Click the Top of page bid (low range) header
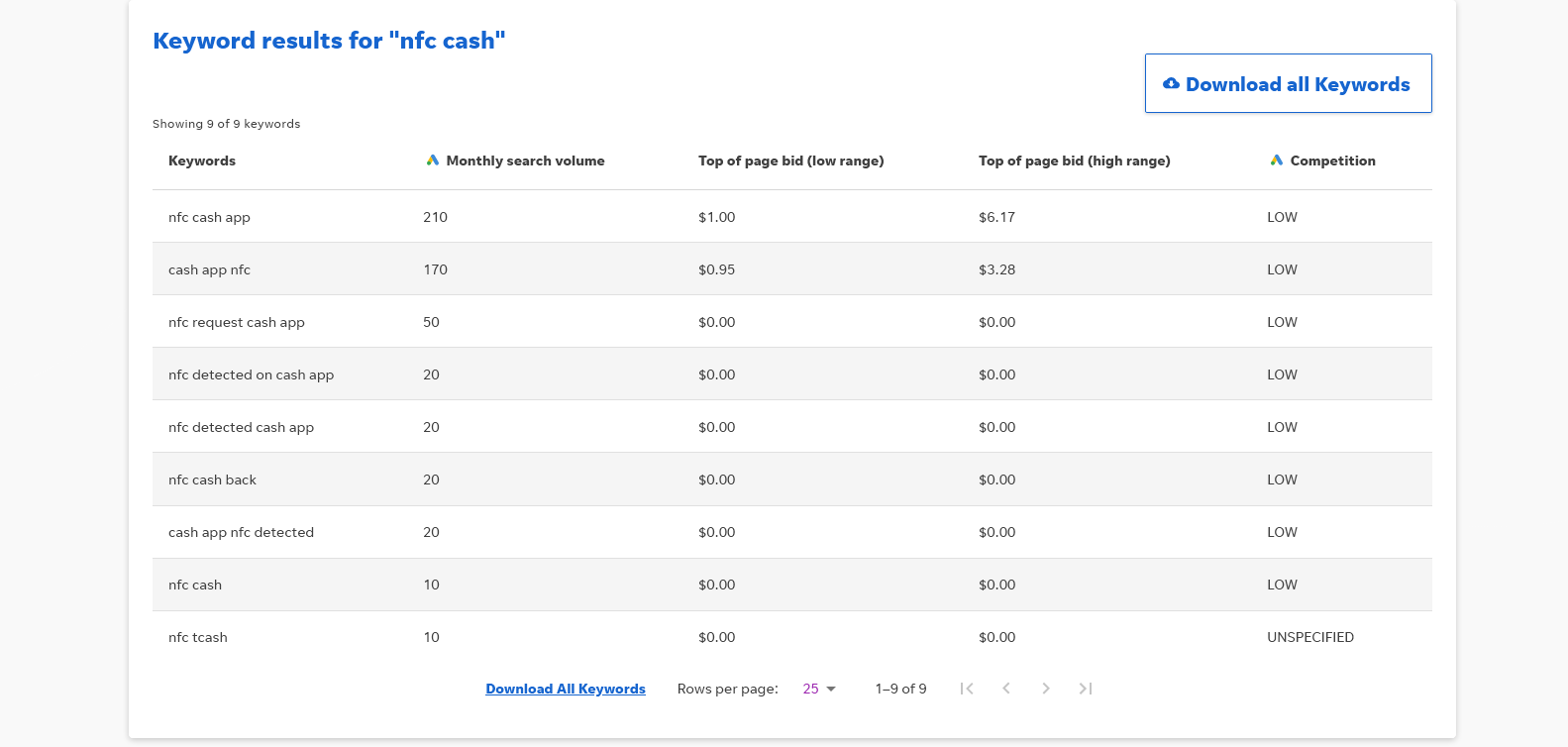Image resolution: width=1568 pixels, height=747 pixels. click(791, 160)
